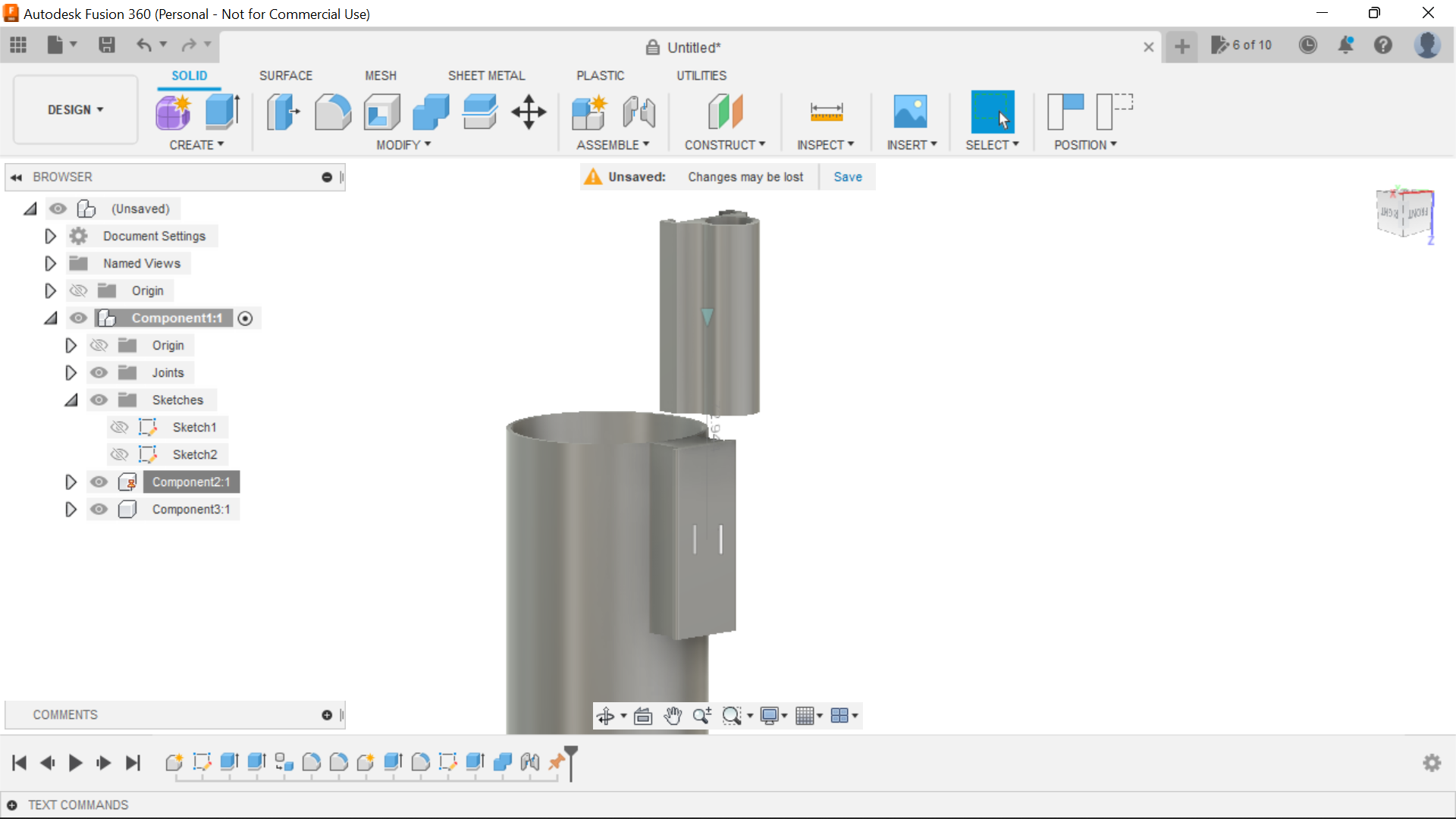Select the display mode grid icon
The width and height of the screenshot is (1456, 819).
point(807,716)
